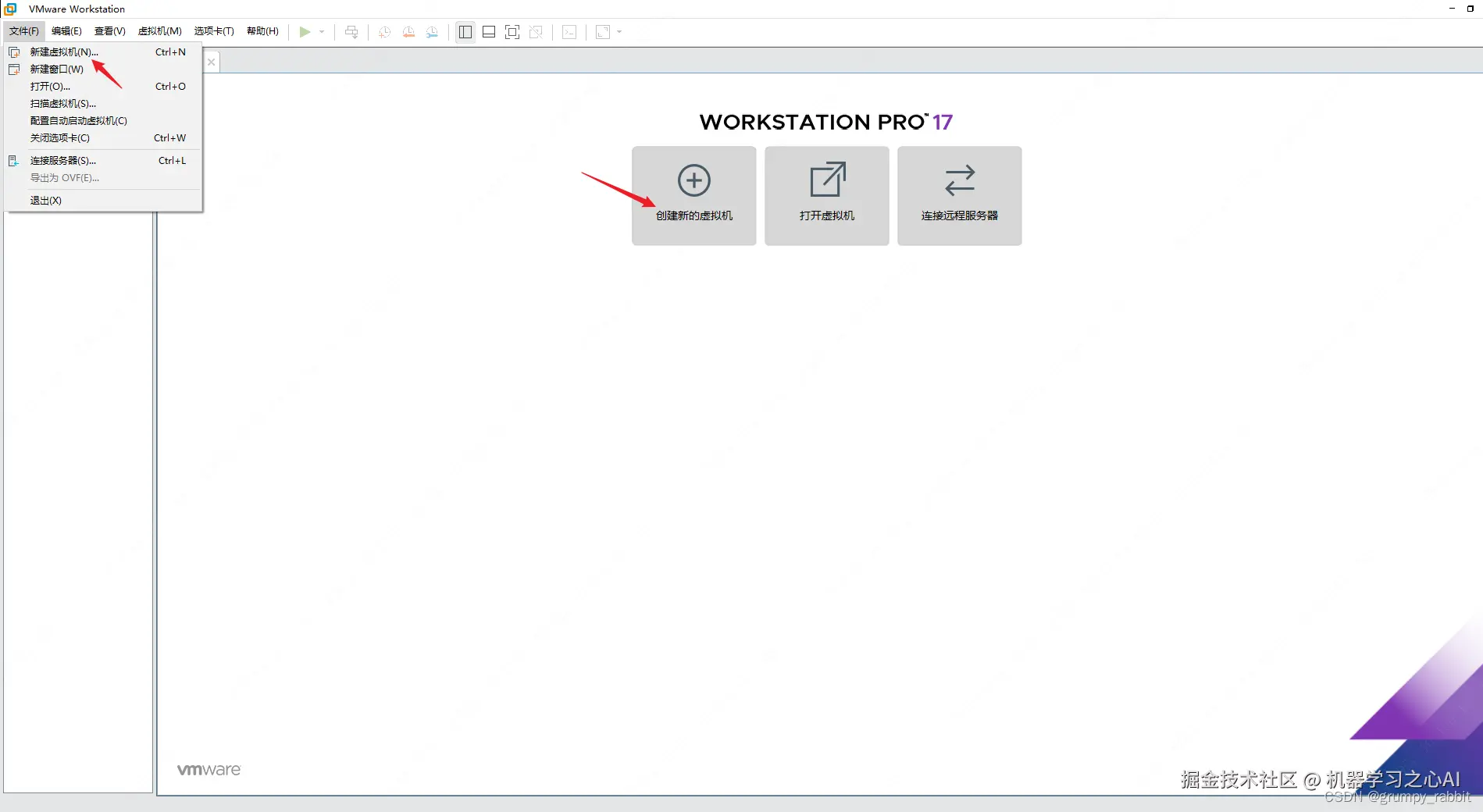The height and width of the screenshot is (812, 1483).
Task: Choose 连接服务器(S)... menu entry
Action: click(x=103, y=161)
